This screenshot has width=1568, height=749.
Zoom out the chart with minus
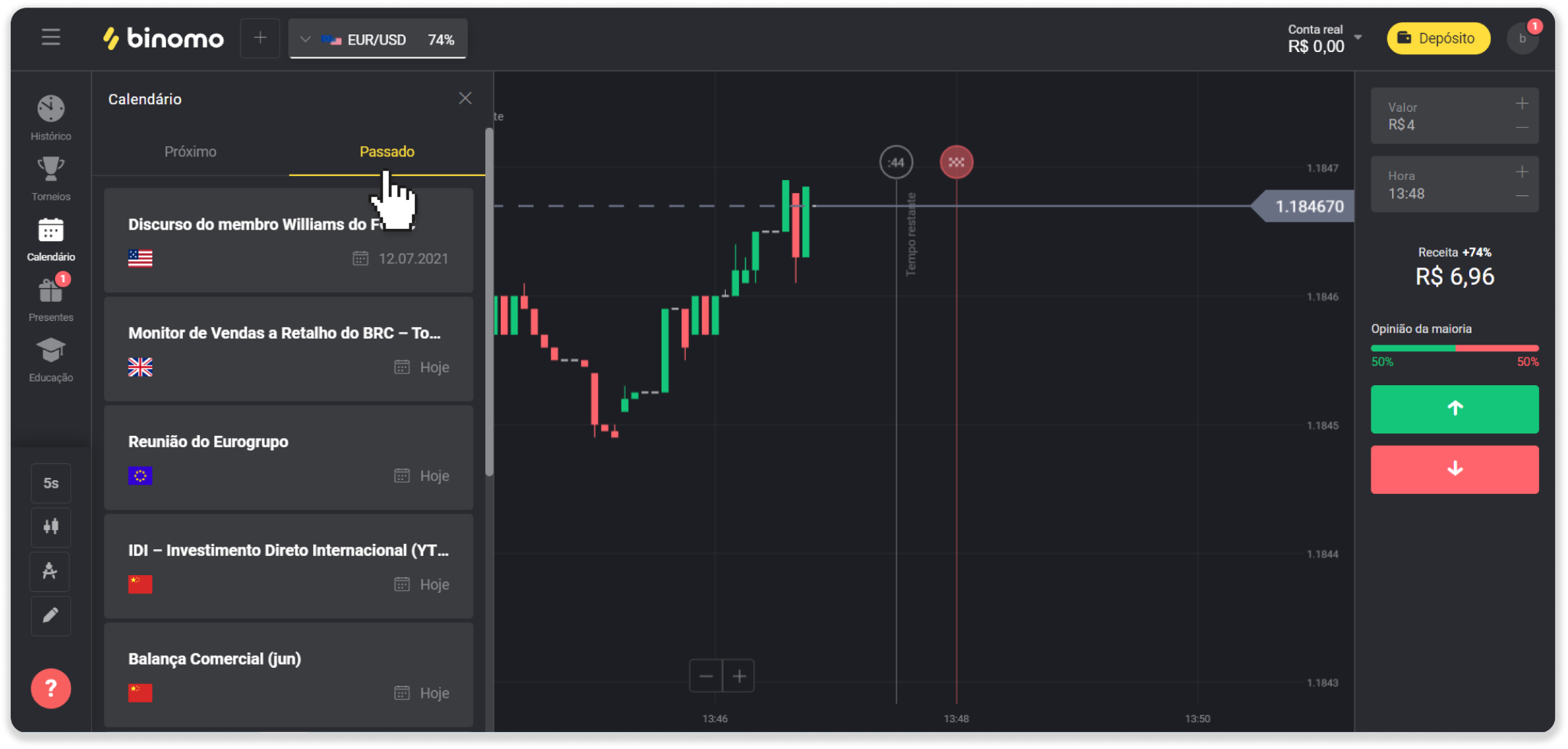706,676
